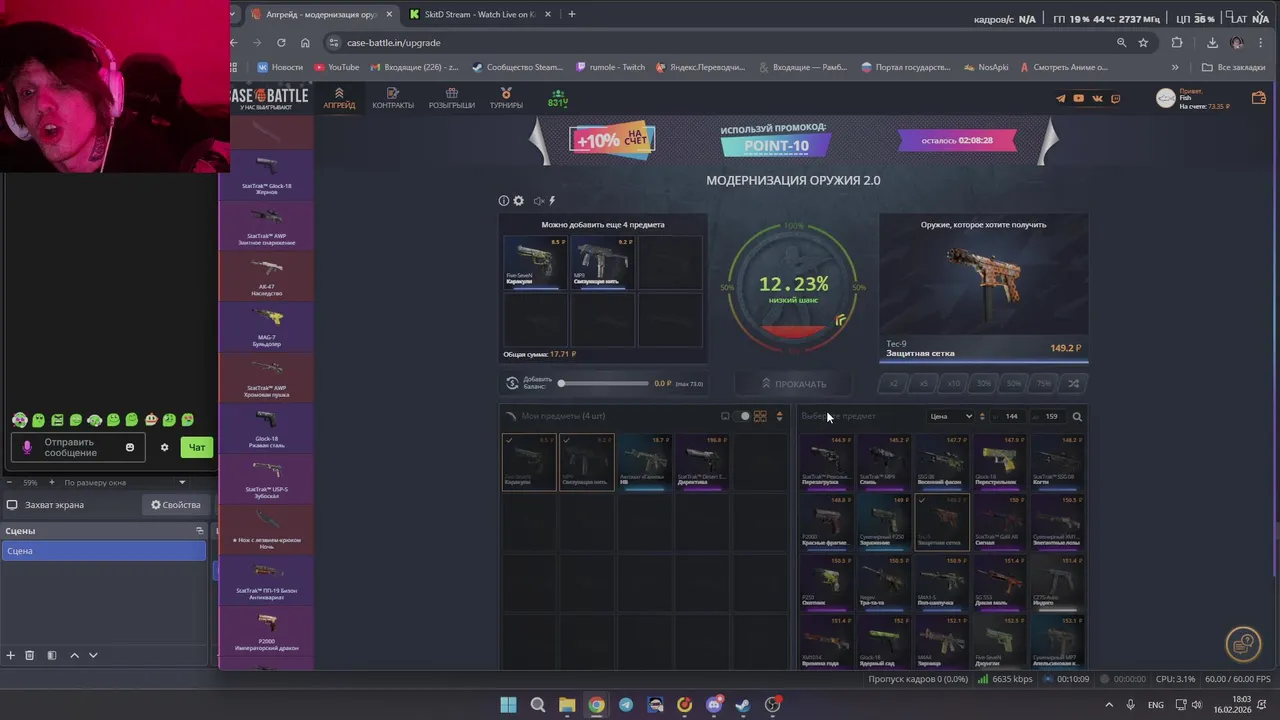Screen dimensions: 1280x720
Task: Click the search magnifier in target items panel
Action: coord(1077,416)
